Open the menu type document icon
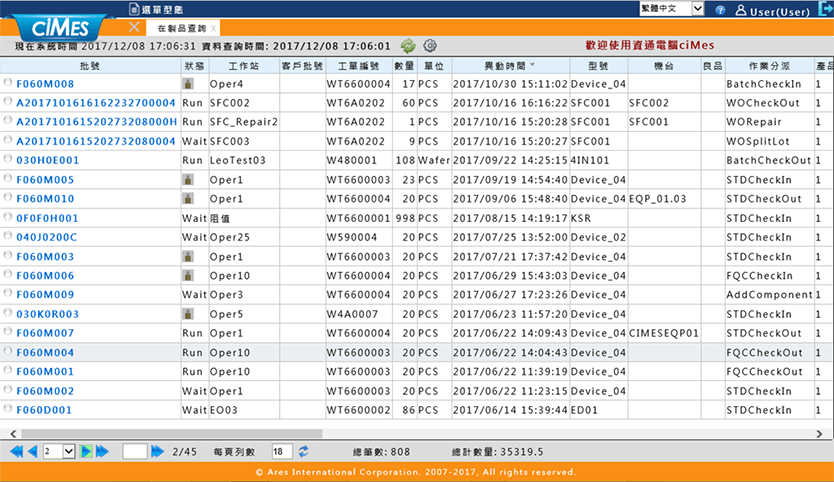834x482 pixels. [x=134, y=9]
